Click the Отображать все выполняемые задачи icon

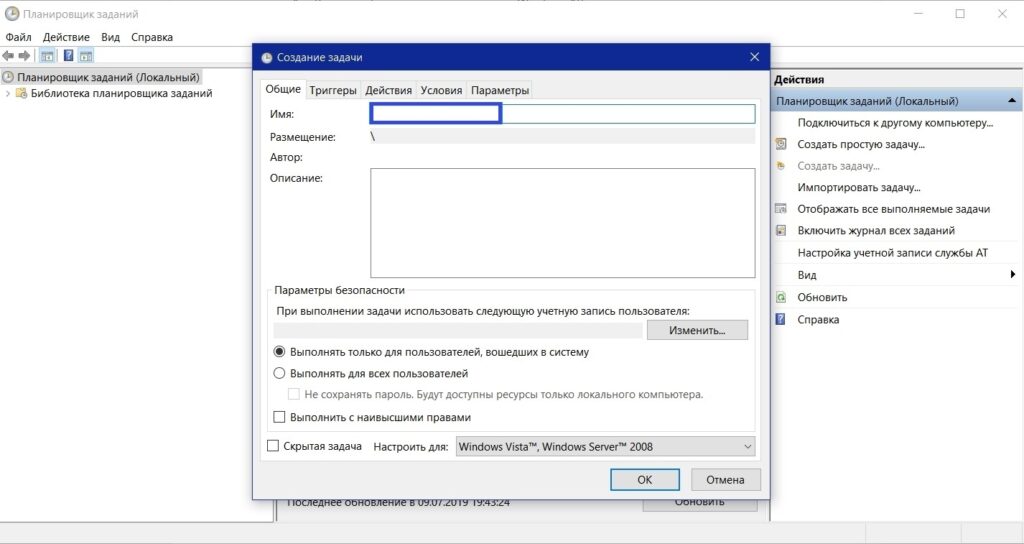tap(780, 209)
